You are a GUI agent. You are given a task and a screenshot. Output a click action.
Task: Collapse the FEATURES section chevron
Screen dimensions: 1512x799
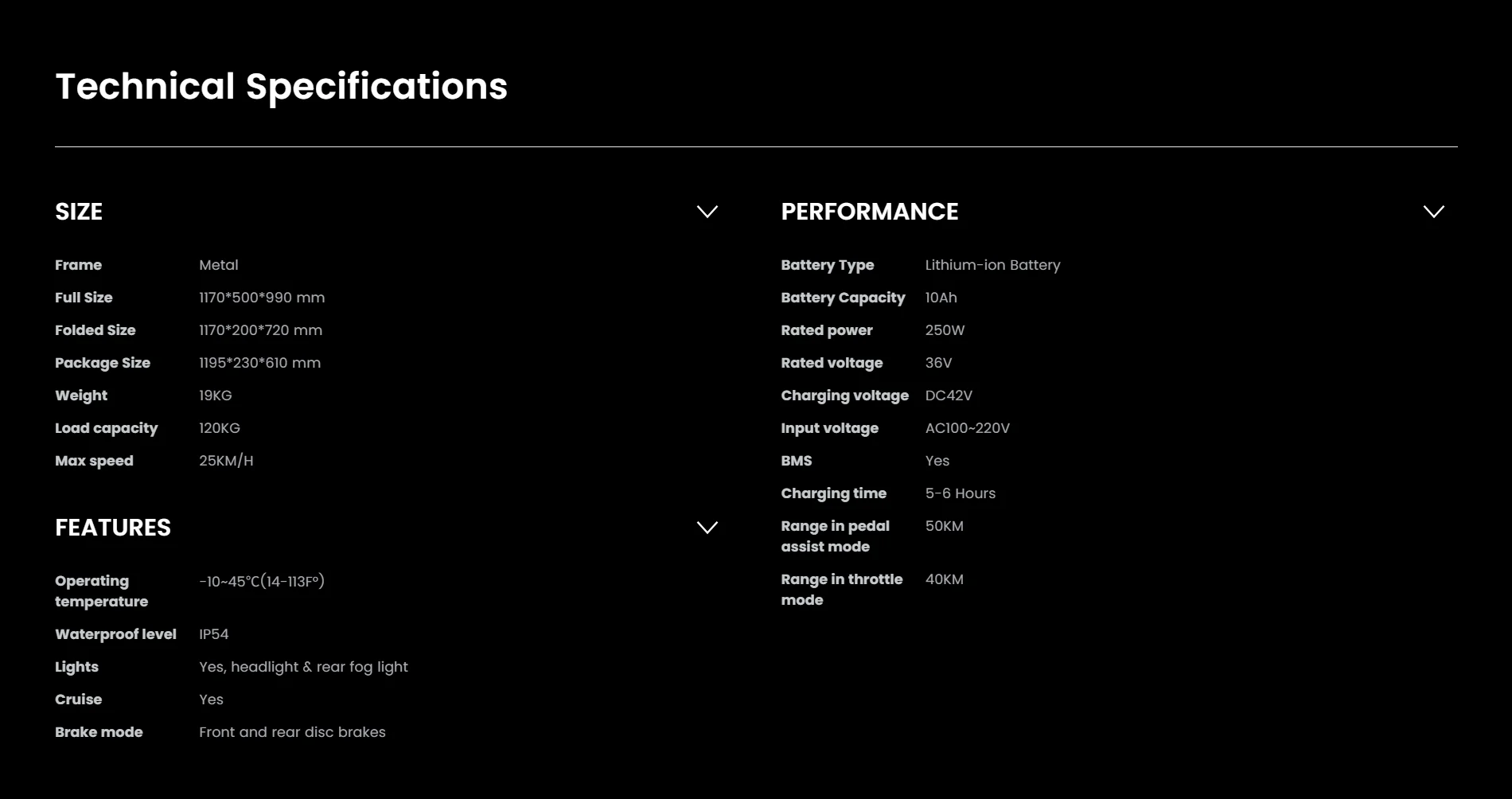(707, 528)
